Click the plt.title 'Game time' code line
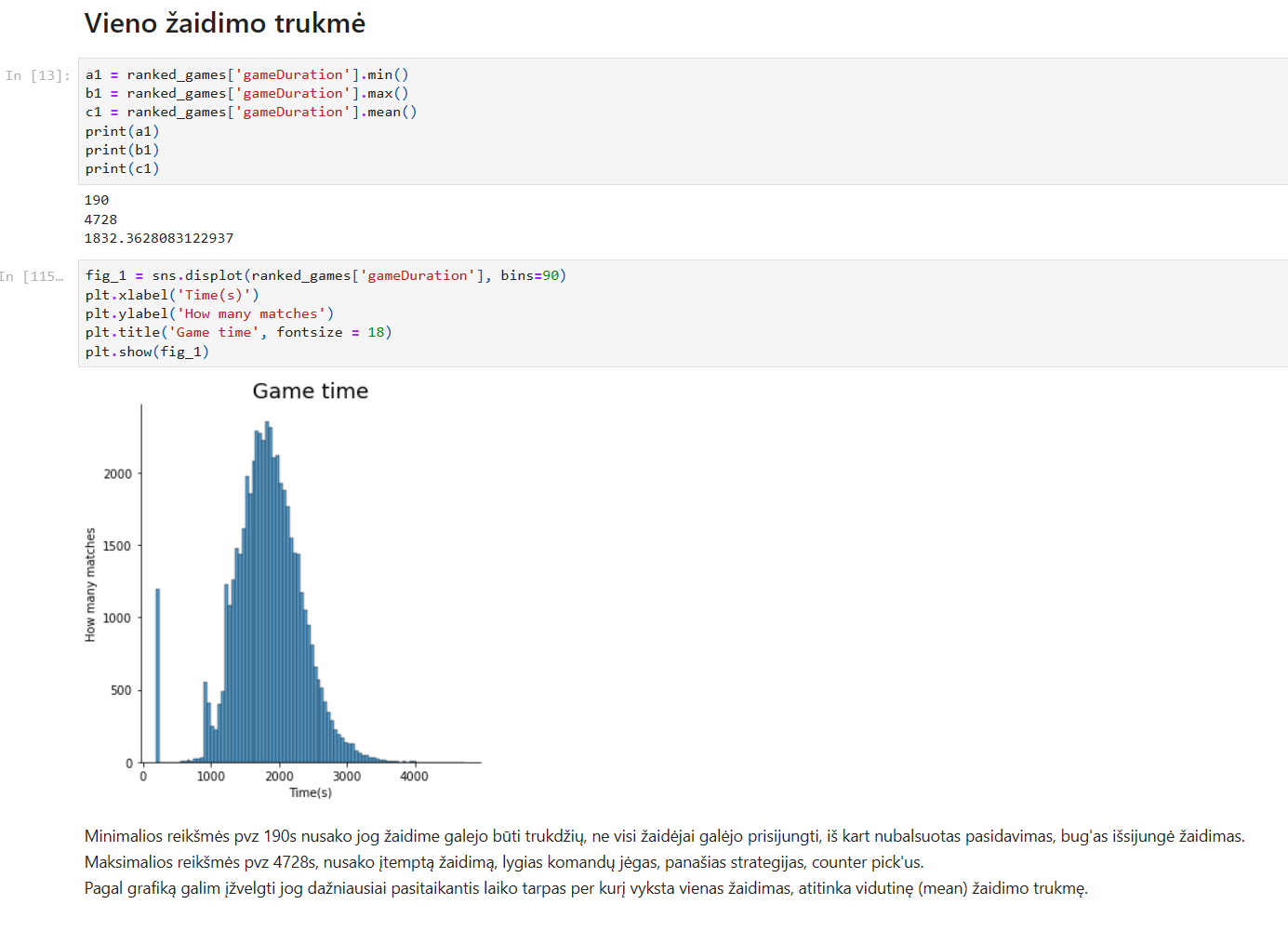 [x=238, y=332]
